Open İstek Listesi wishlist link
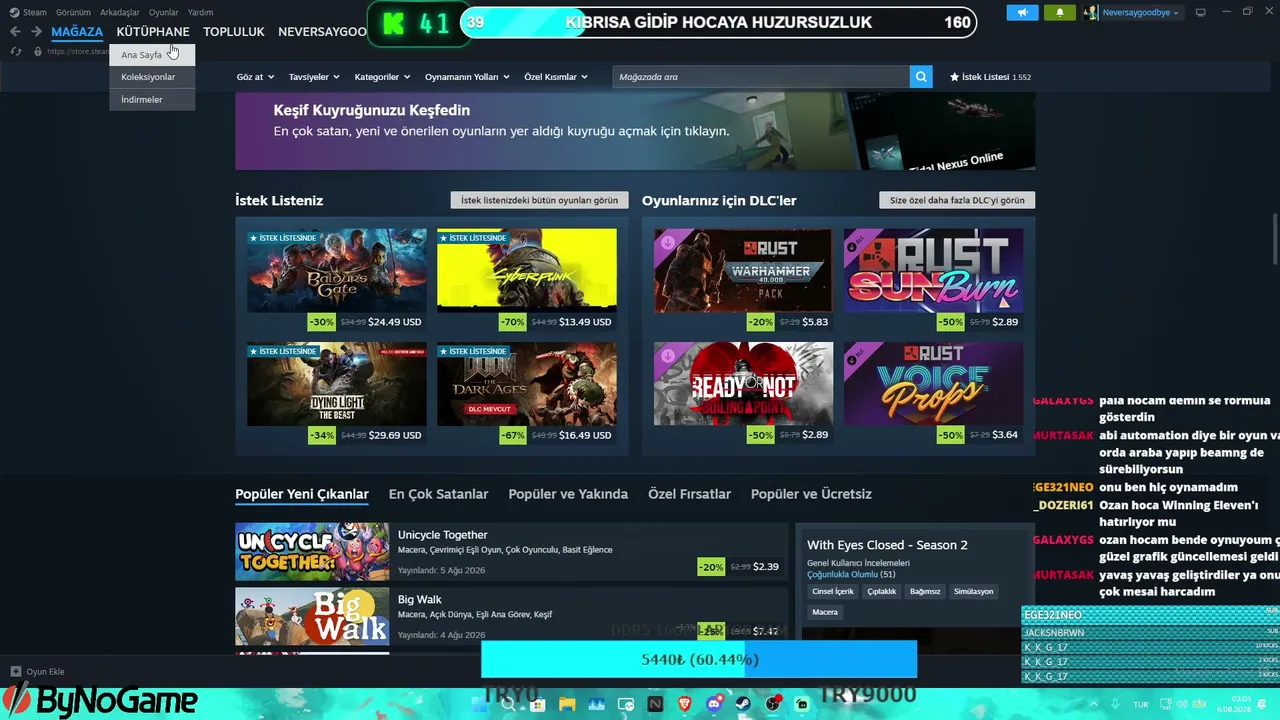1280x720 pixels. point(990,77)
